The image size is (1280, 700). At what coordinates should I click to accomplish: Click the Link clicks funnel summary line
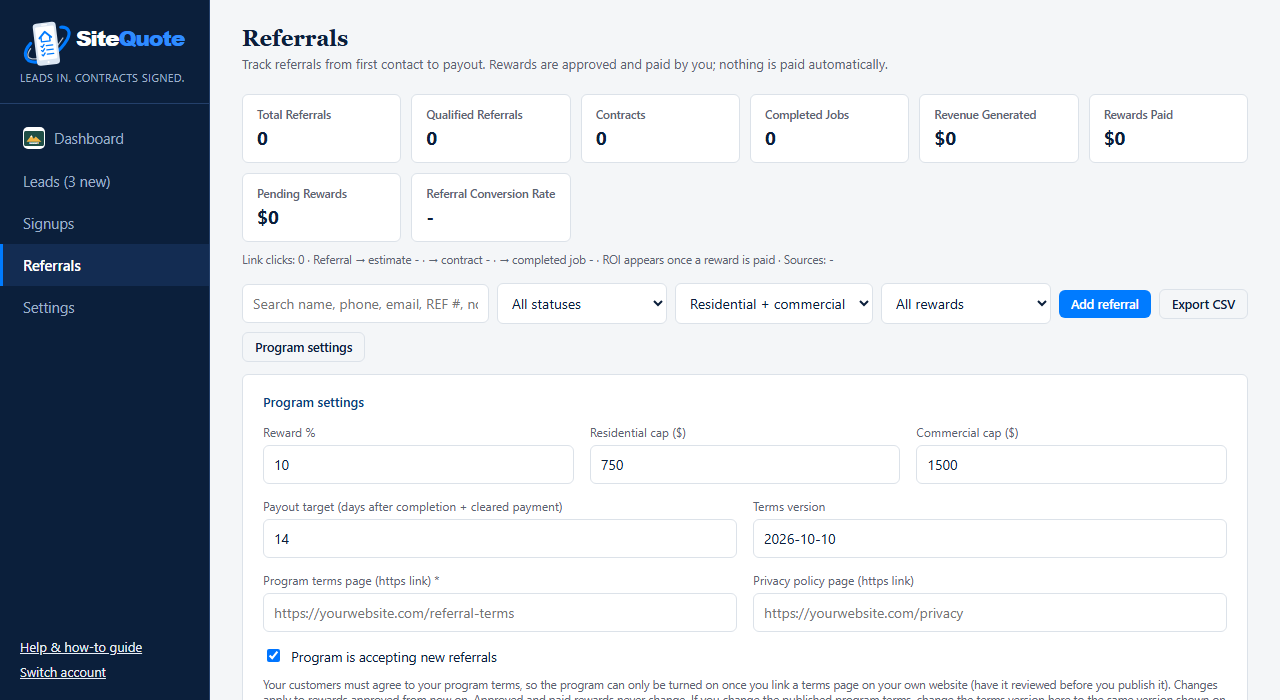(538, 260)
